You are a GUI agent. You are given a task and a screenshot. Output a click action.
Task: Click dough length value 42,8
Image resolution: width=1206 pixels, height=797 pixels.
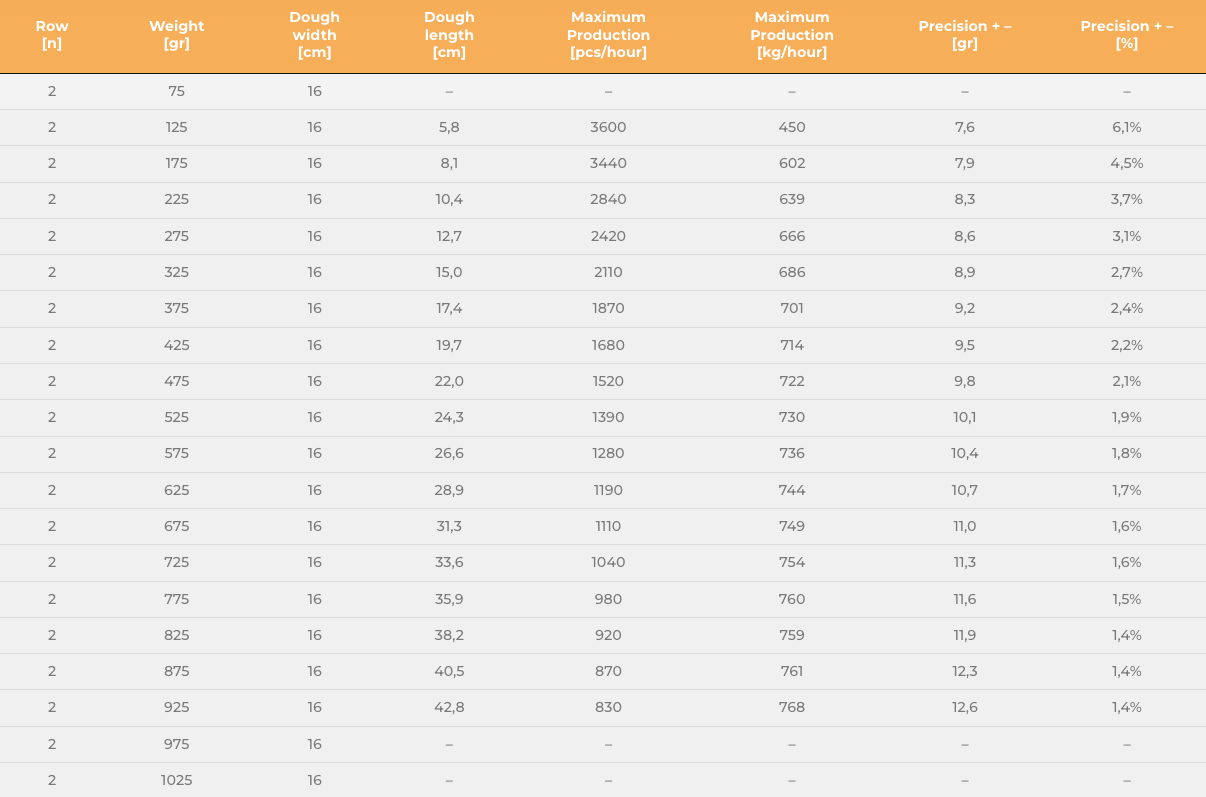[449, 707]
